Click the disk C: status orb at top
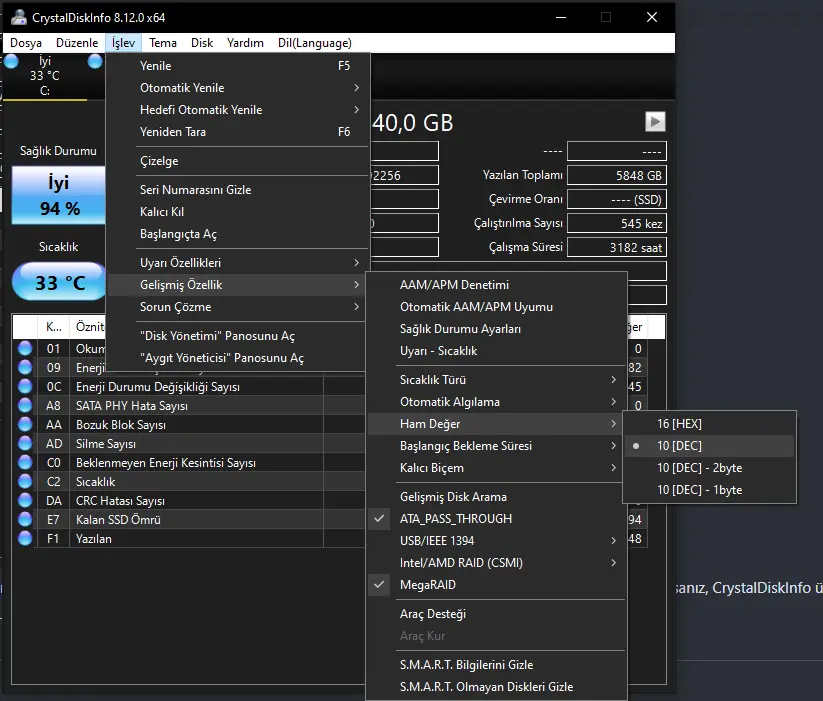Viewport: 823px width, 701px height. [11, 62]
